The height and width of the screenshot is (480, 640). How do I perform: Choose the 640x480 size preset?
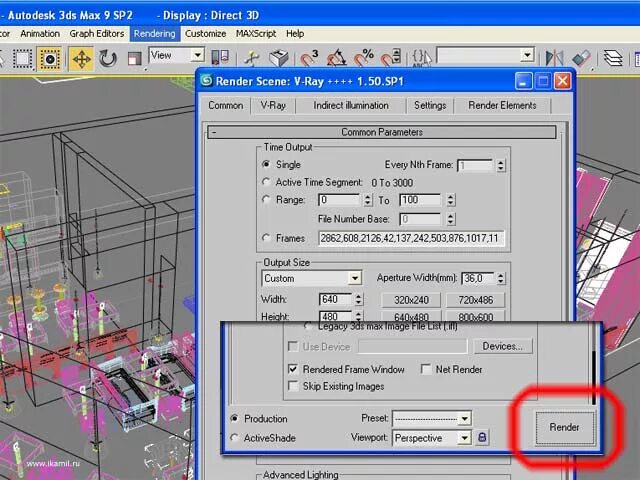click(x=411, y=316)
